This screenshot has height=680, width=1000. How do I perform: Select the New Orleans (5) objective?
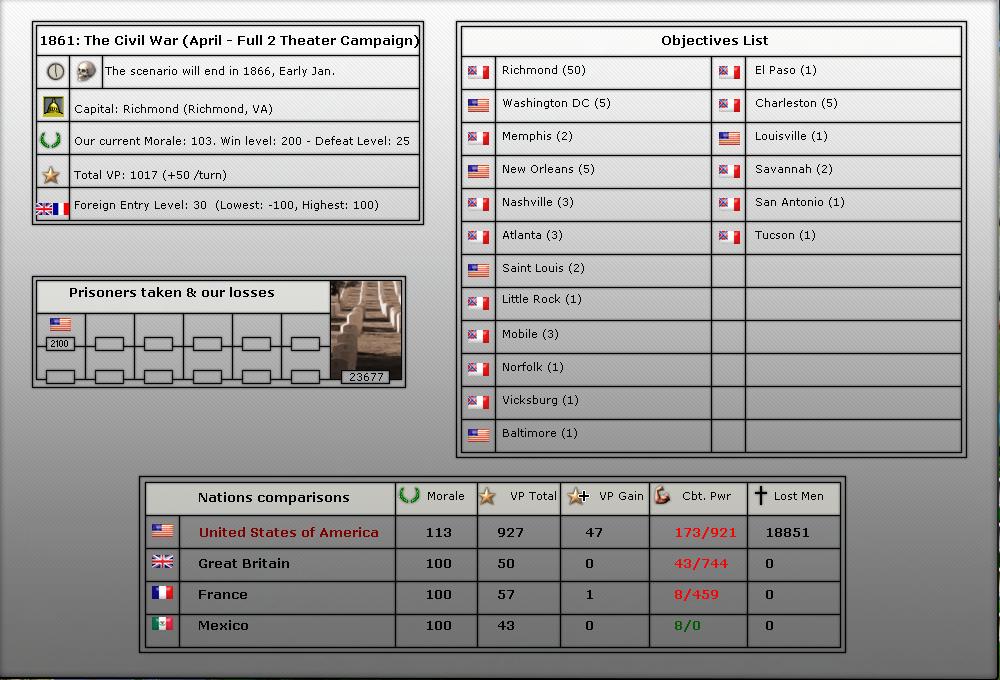coord(547,169)
